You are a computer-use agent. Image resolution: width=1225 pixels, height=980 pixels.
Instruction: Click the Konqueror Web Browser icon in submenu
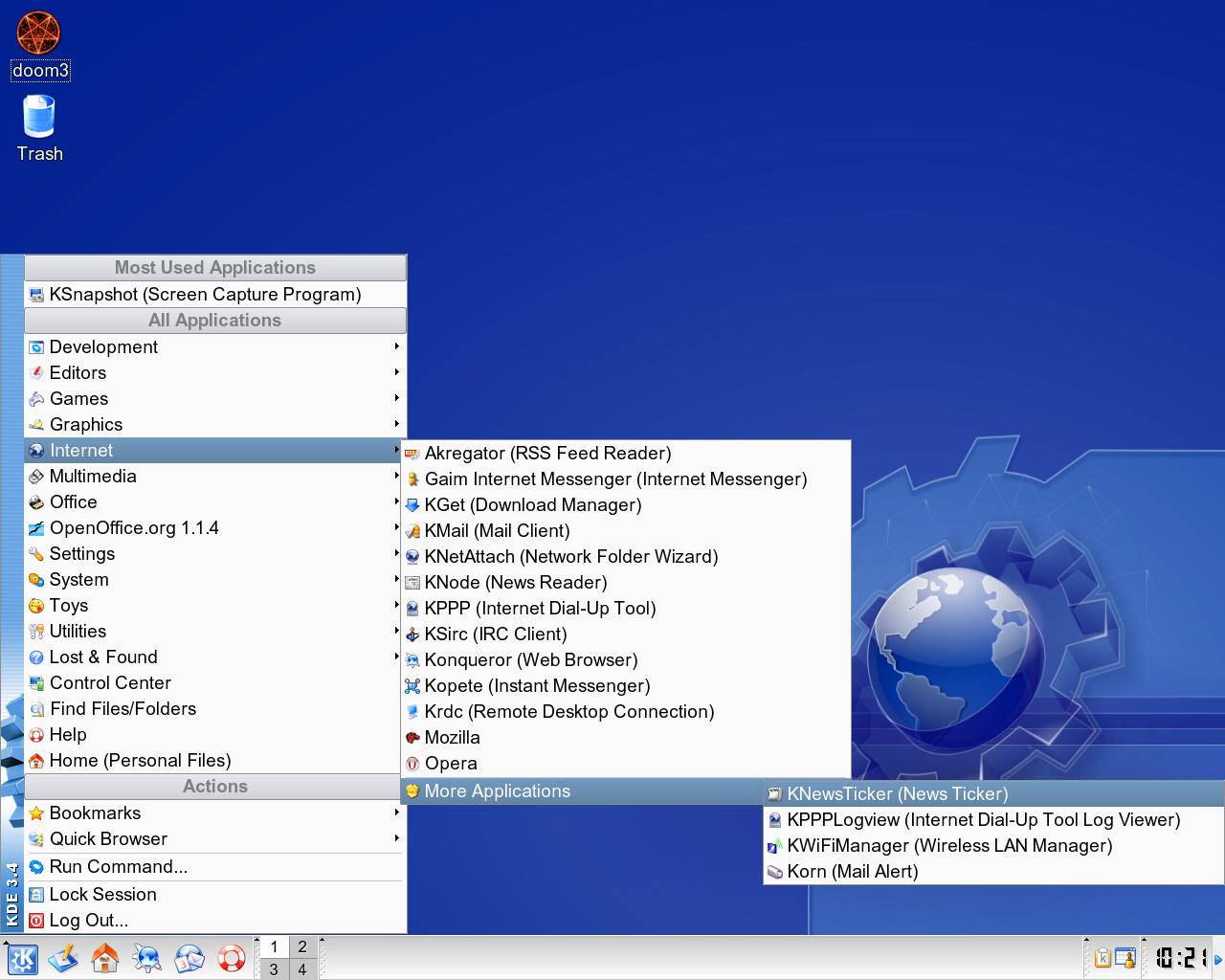coord(412,660)
